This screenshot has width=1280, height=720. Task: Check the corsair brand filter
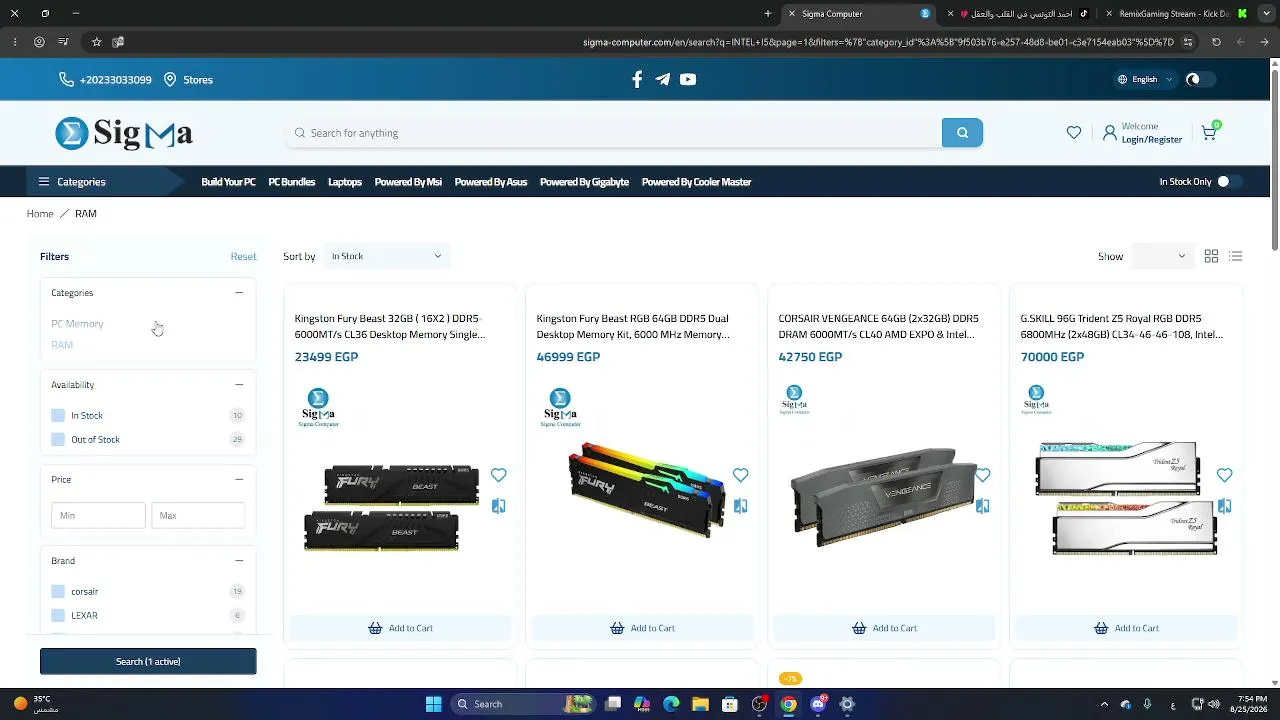tap(58, 592)
